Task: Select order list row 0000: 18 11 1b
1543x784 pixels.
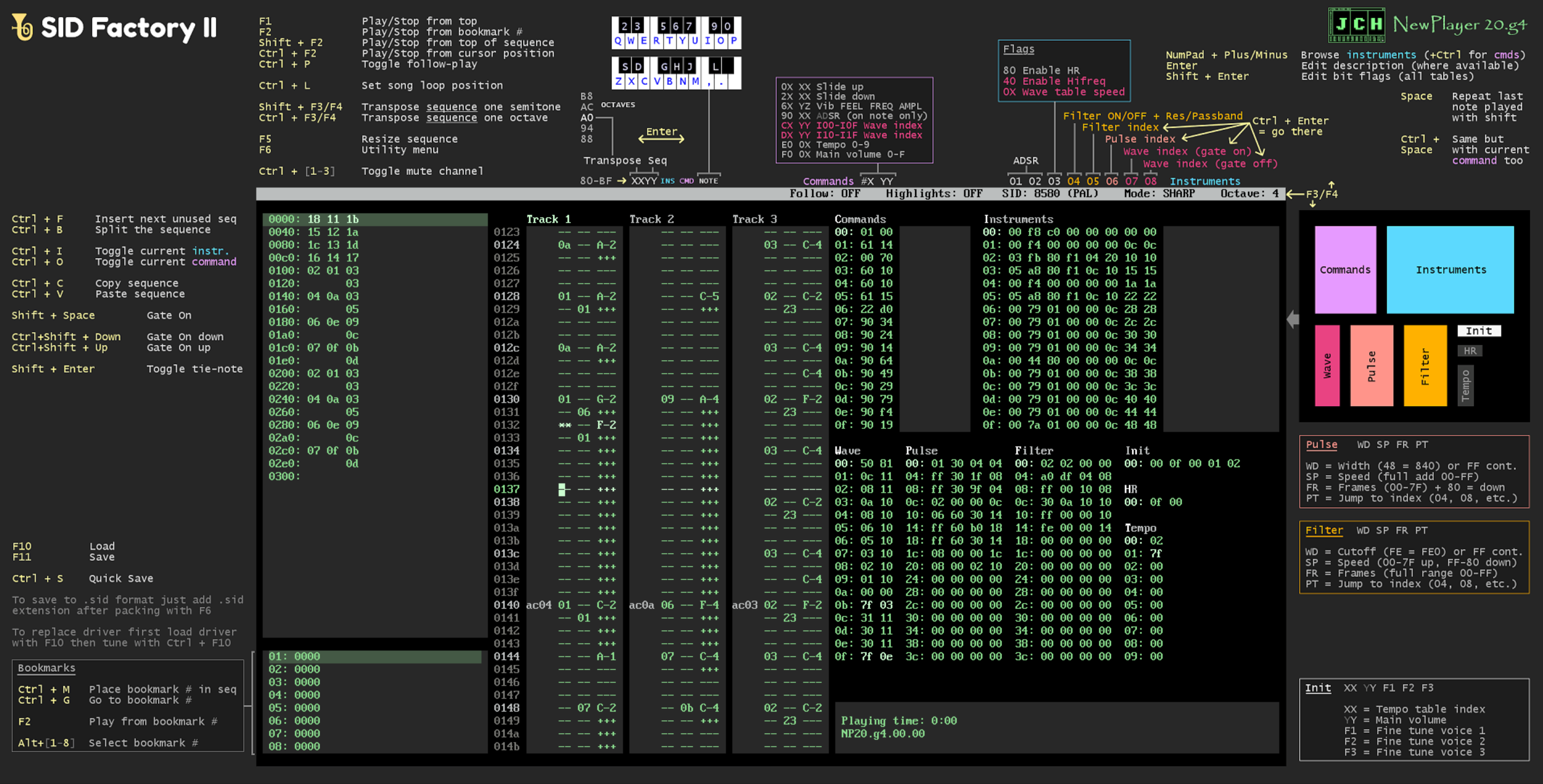Action: 375,219
